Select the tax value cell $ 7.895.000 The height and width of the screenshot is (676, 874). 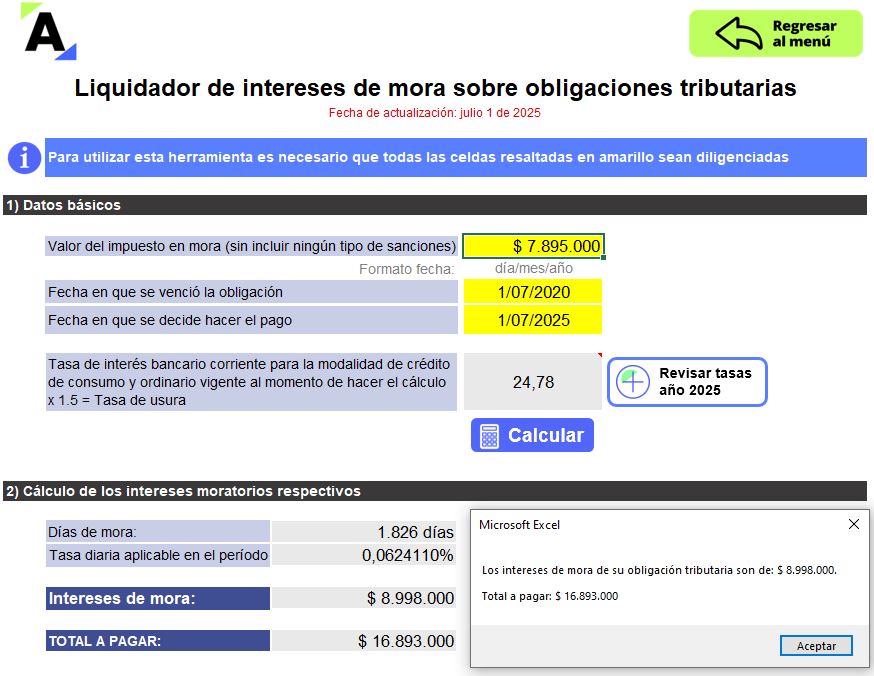pos(533,246)
